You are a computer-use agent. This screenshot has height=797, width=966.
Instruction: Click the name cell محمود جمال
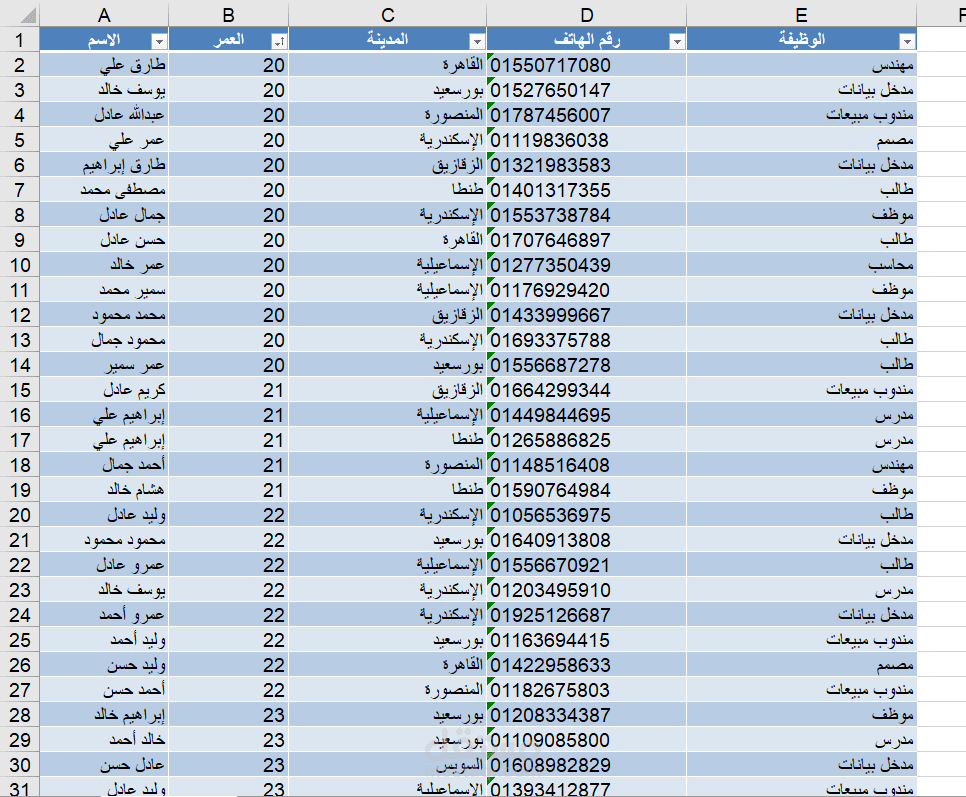click(x=104, y=340)
